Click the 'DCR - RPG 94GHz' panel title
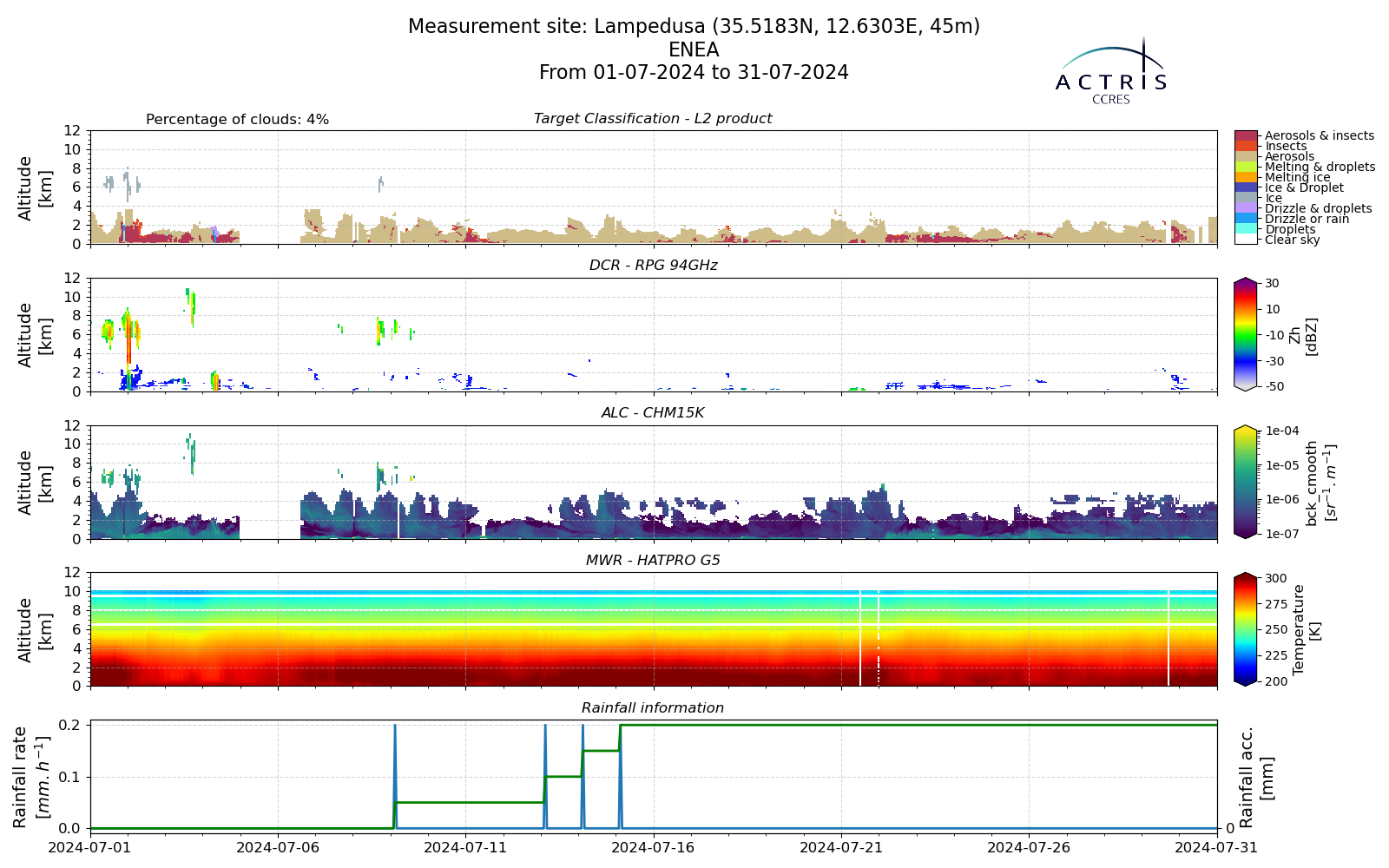The height and width of the screenshot is (868, 1389). 653,266
